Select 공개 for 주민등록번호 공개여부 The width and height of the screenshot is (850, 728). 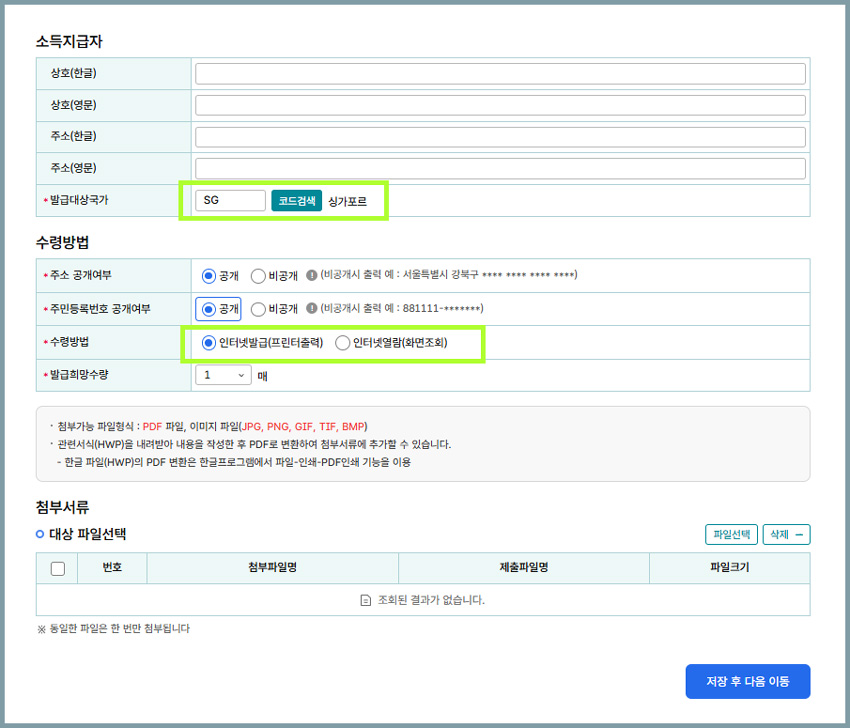(x=209, y=309)
